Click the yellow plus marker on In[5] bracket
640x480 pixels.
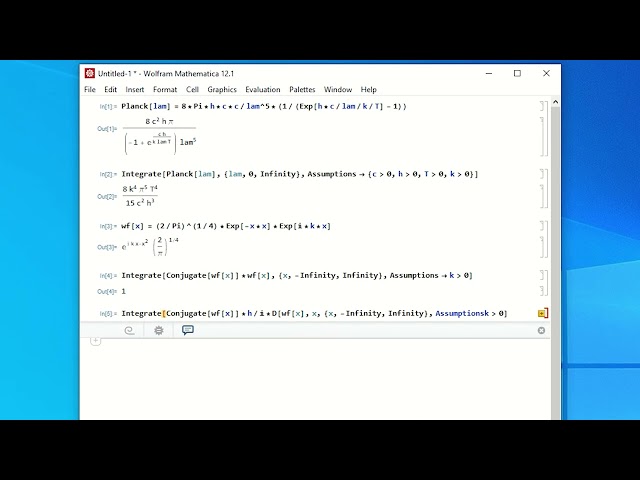tap(541, 313)
